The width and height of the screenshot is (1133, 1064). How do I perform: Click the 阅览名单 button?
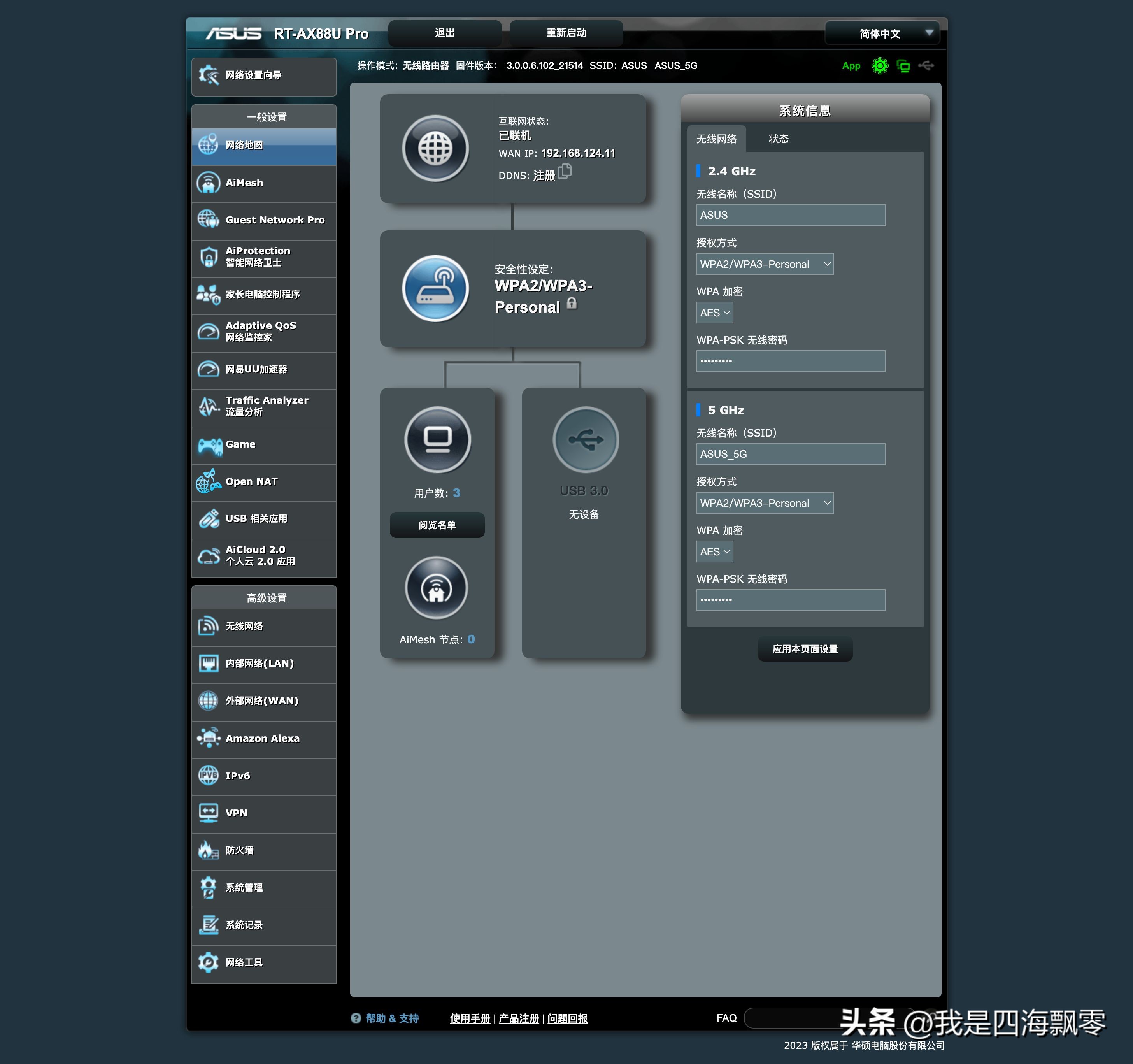tap(437, 525)
